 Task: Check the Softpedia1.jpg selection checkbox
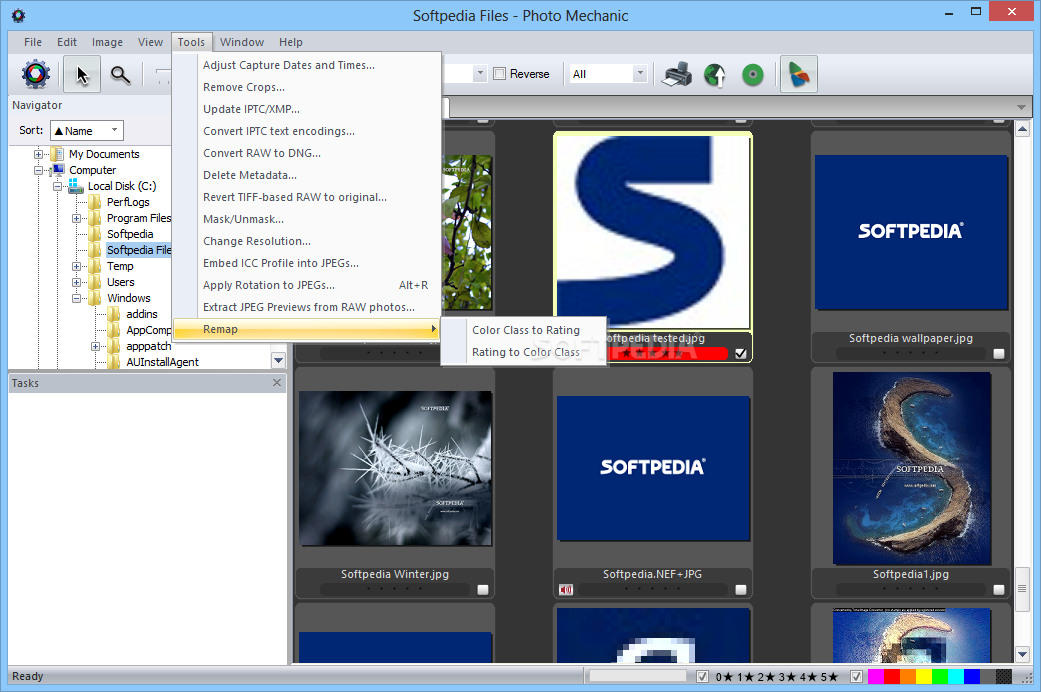coord(999,590)
